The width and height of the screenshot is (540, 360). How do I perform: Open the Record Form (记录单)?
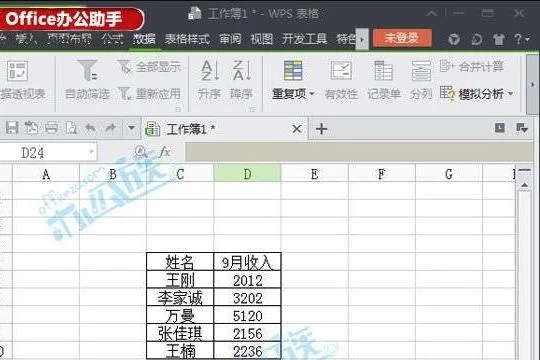click(384, 79)
